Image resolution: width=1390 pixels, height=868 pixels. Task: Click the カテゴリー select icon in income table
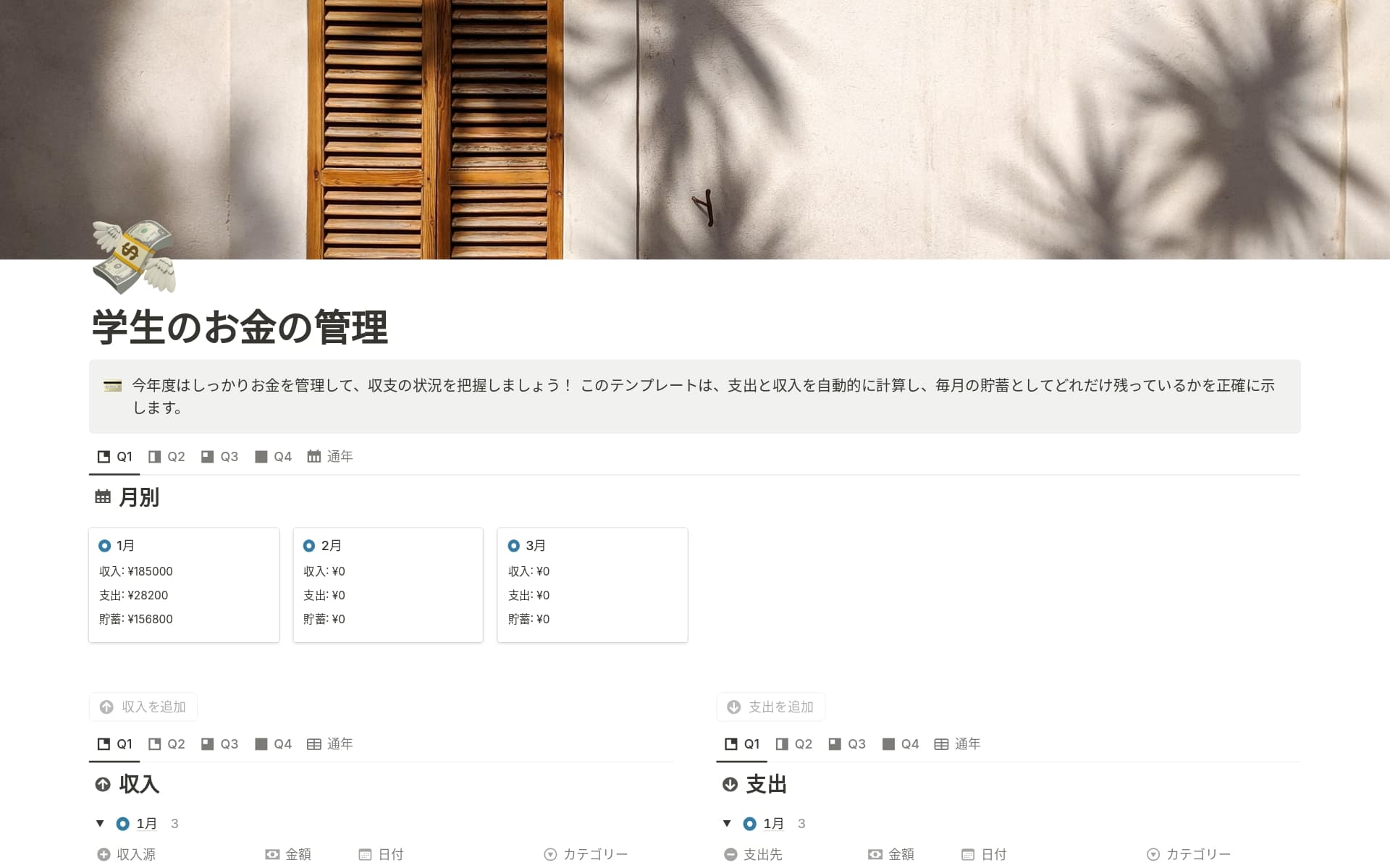click(550, 854)
